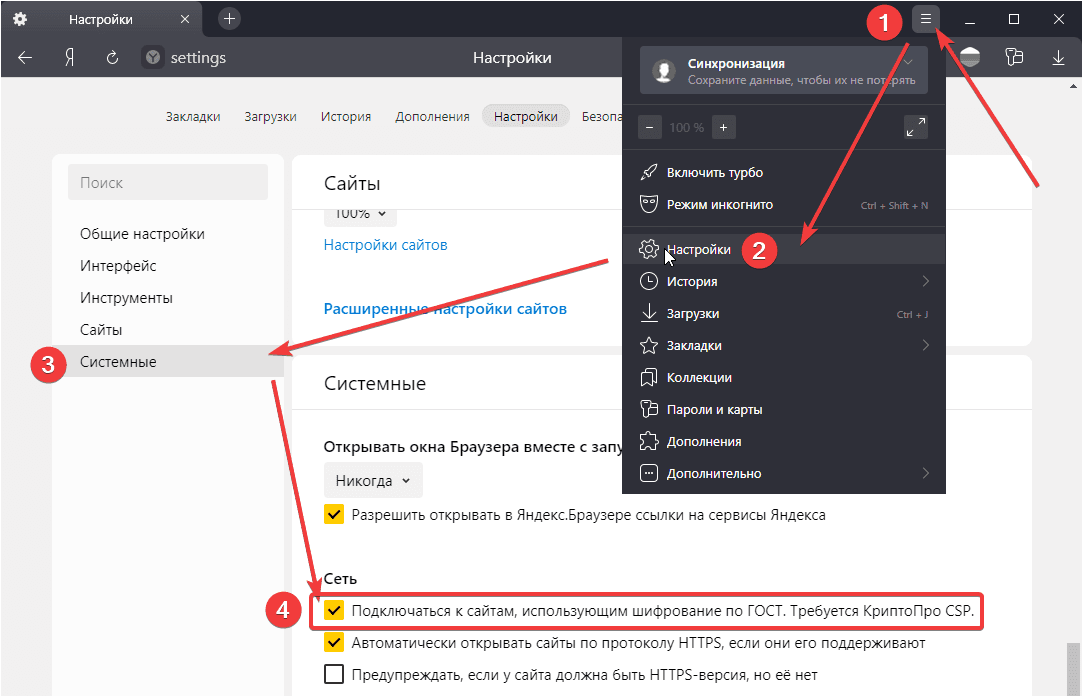
Task: Switch to the 'Закладки' tab
Action: 193,116
